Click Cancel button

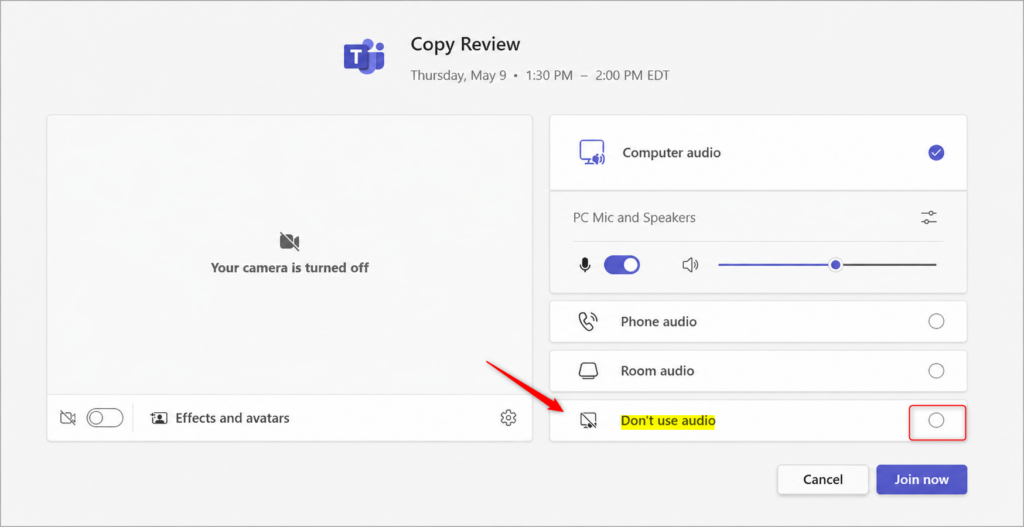[x=823, y=480]
